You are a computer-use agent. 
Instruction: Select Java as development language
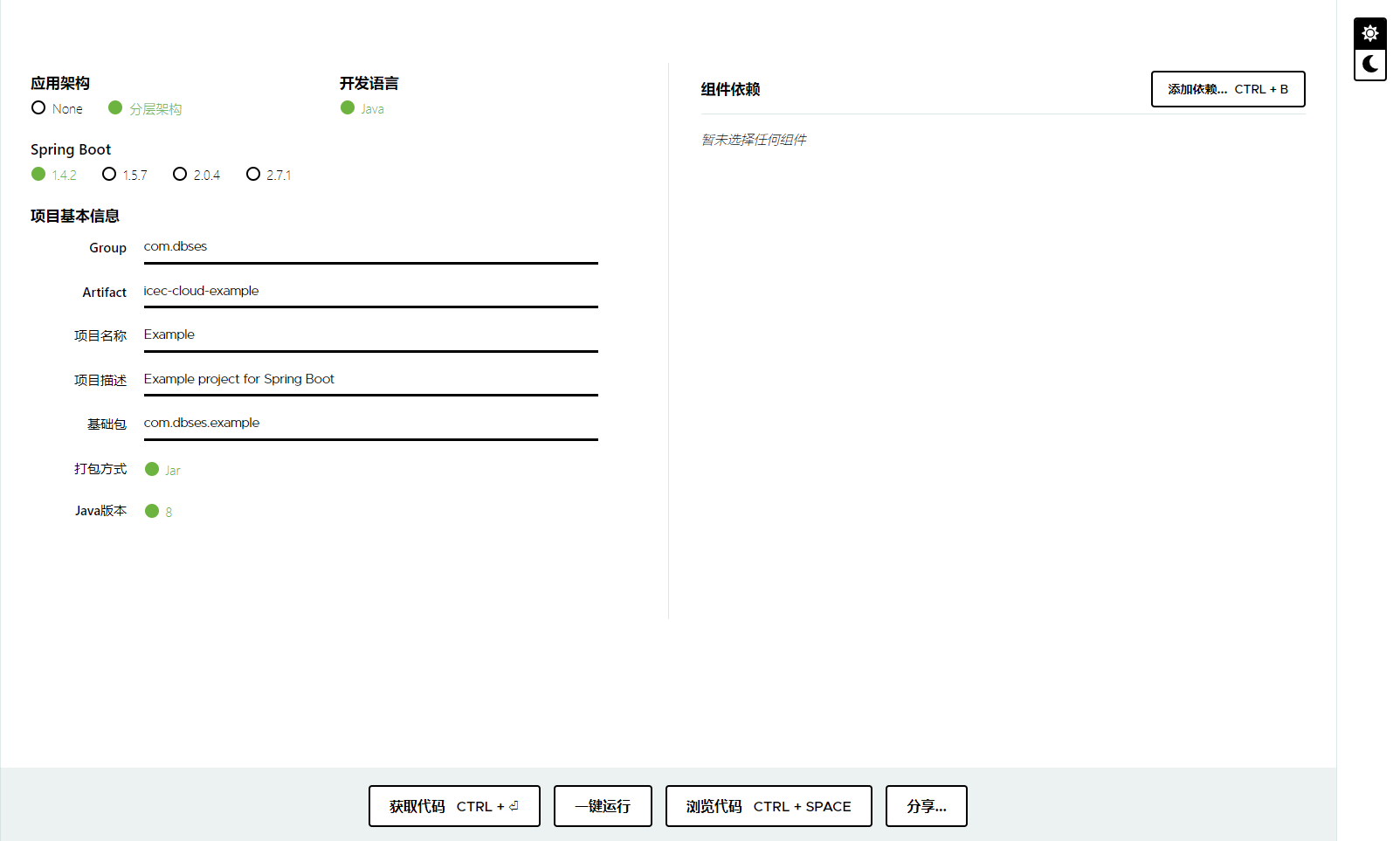362,108
